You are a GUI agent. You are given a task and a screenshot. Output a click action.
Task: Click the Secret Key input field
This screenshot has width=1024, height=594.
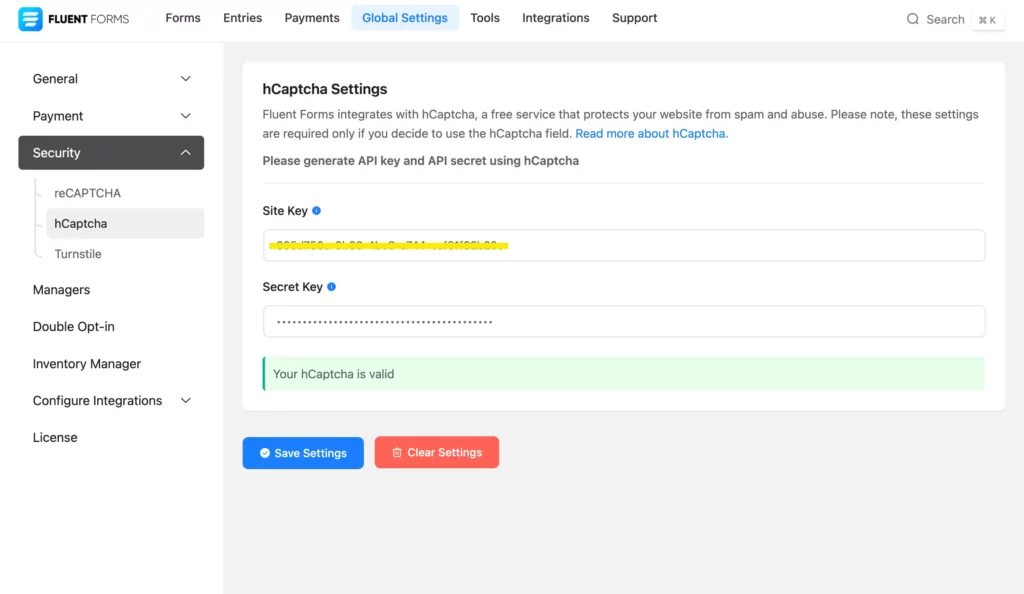click(624, 321)
